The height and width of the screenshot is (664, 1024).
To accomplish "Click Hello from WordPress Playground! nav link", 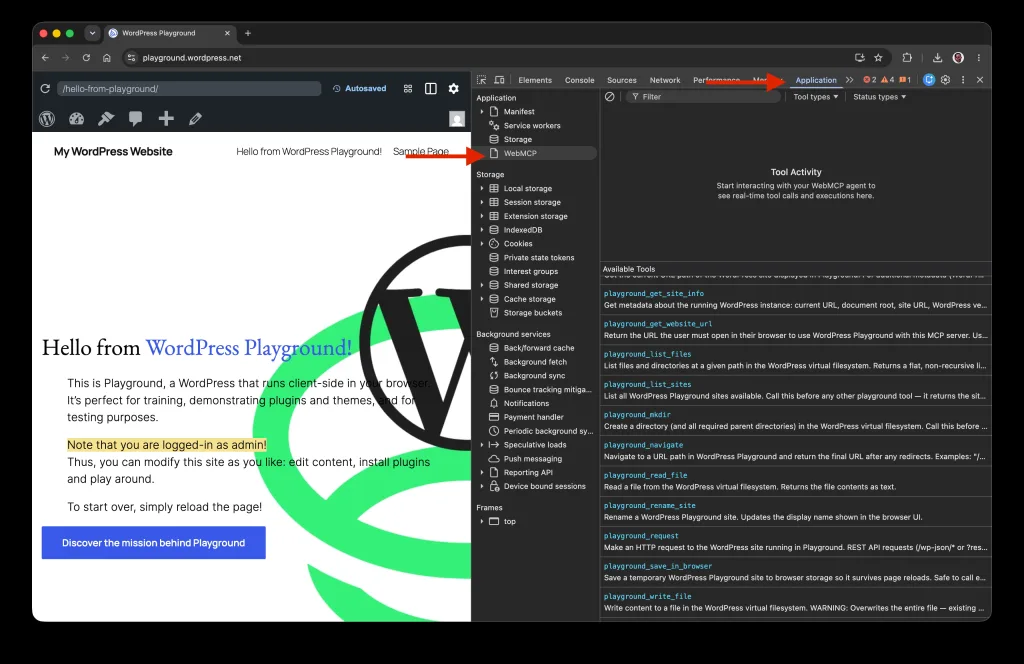I will (309, 151).
